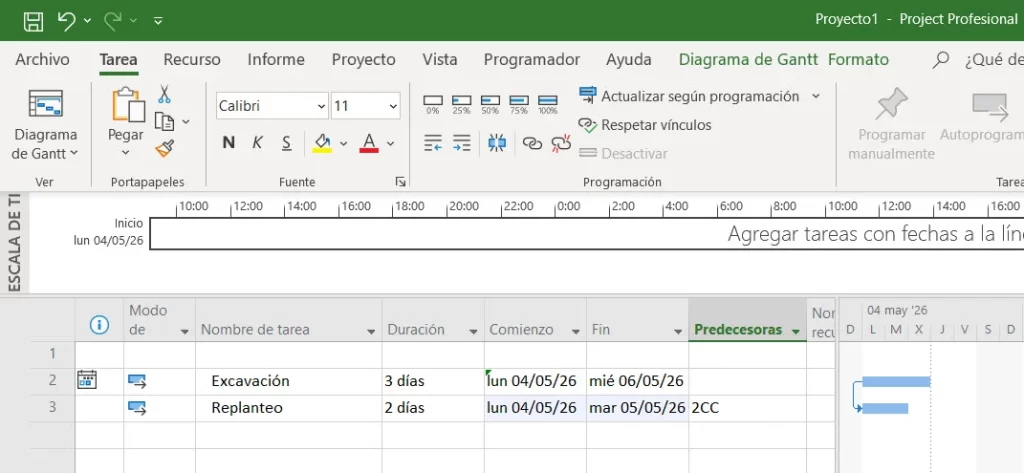Click Programar manualmente
Viewport: 1024px width, 473px height.
pyautogui.click(x=891, y=125)
